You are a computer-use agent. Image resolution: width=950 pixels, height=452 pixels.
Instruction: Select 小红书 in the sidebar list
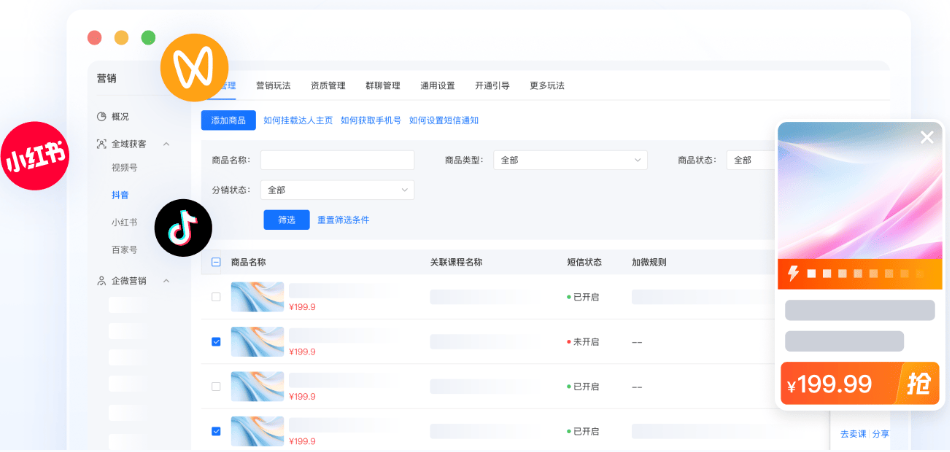coord(124,222)
